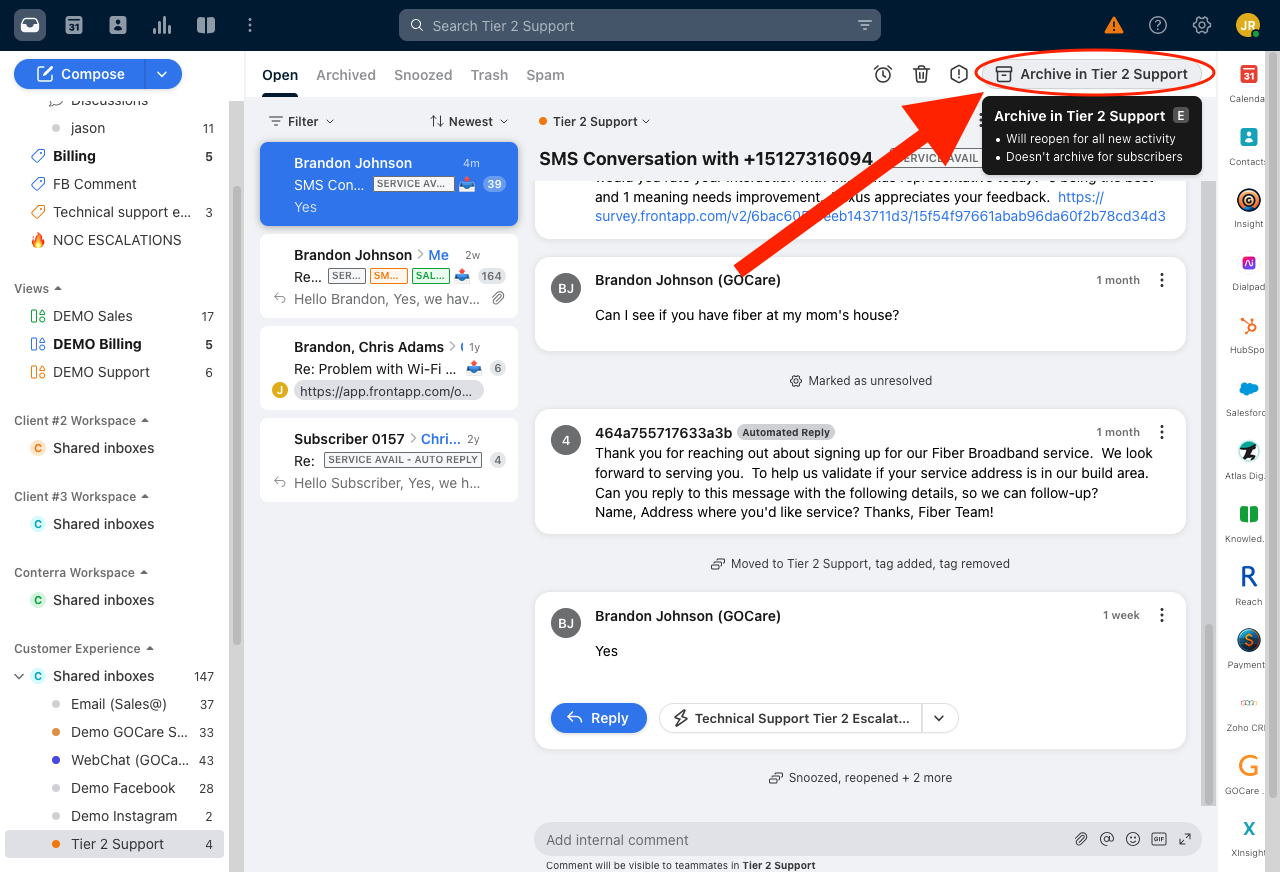Screen dimensions: 1280x872
Task: Click the trash delete conversation icon
Action: point(922,74)
